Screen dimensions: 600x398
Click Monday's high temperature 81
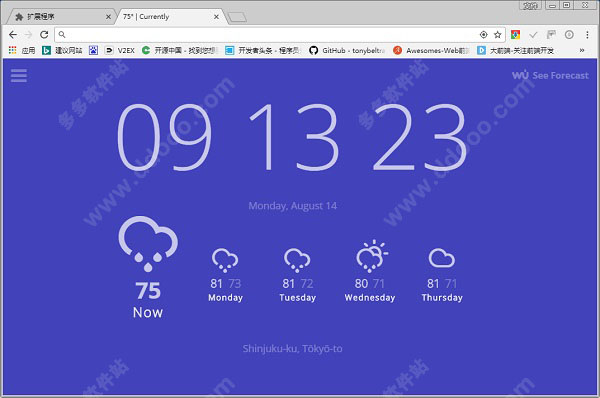[x=216, y=284]
